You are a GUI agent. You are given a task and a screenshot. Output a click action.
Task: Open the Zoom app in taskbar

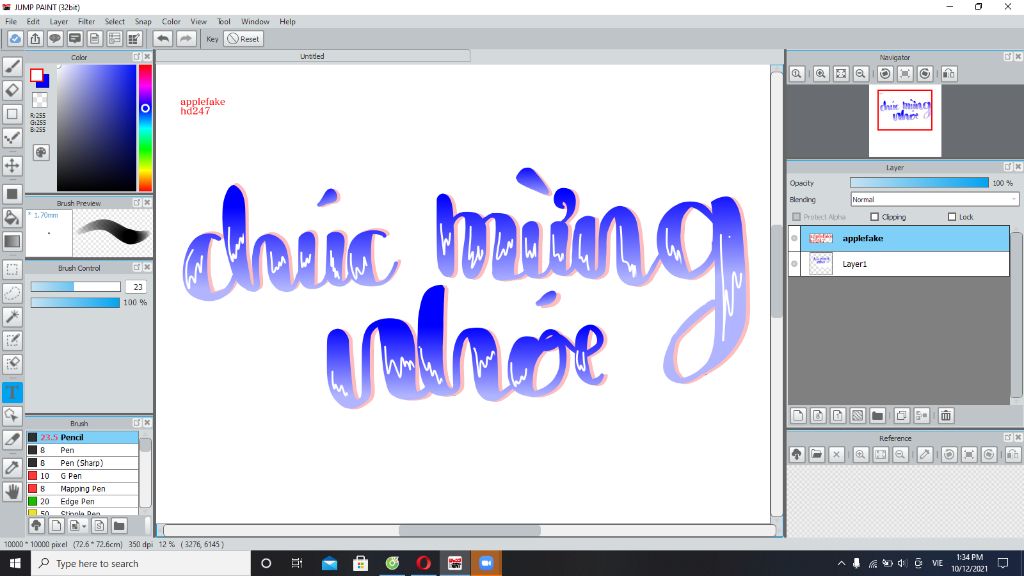(x=486, y=563)
